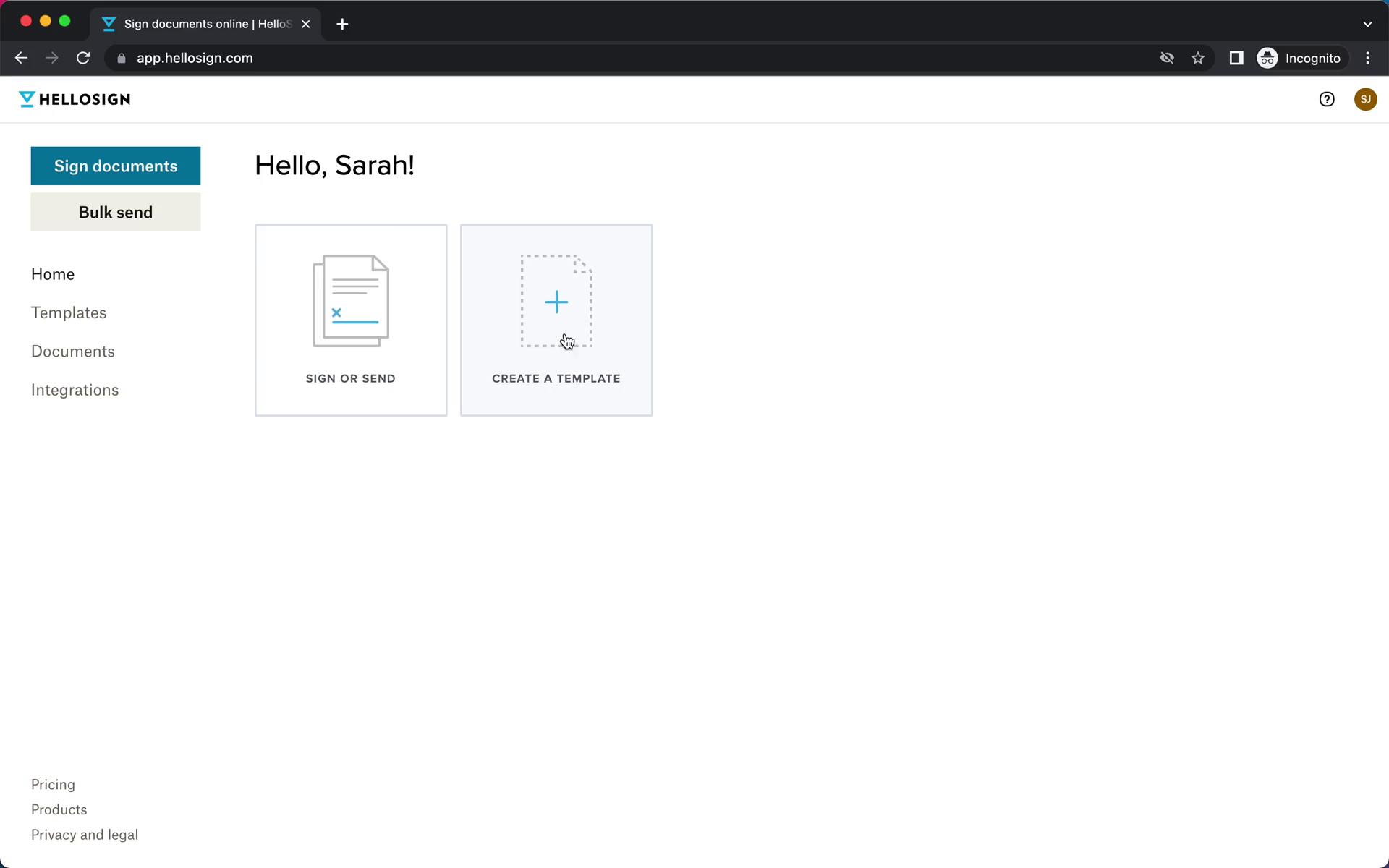Click the Privacy and Legal footer link
This screenshot has width=1389, height=868.
pos(84,834)
